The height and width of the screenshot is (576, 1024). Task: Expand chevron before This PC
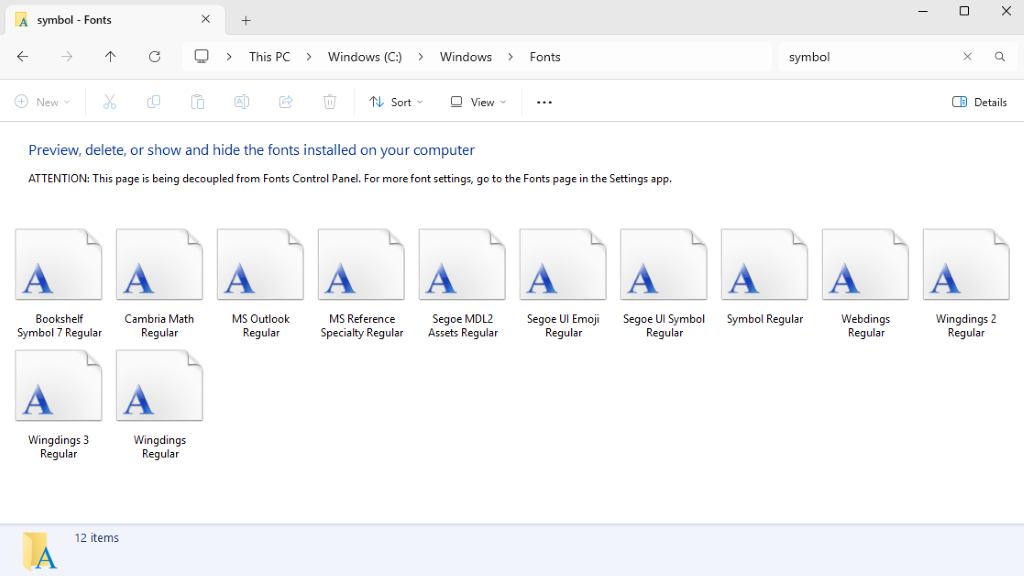click(x=229, y=57)
